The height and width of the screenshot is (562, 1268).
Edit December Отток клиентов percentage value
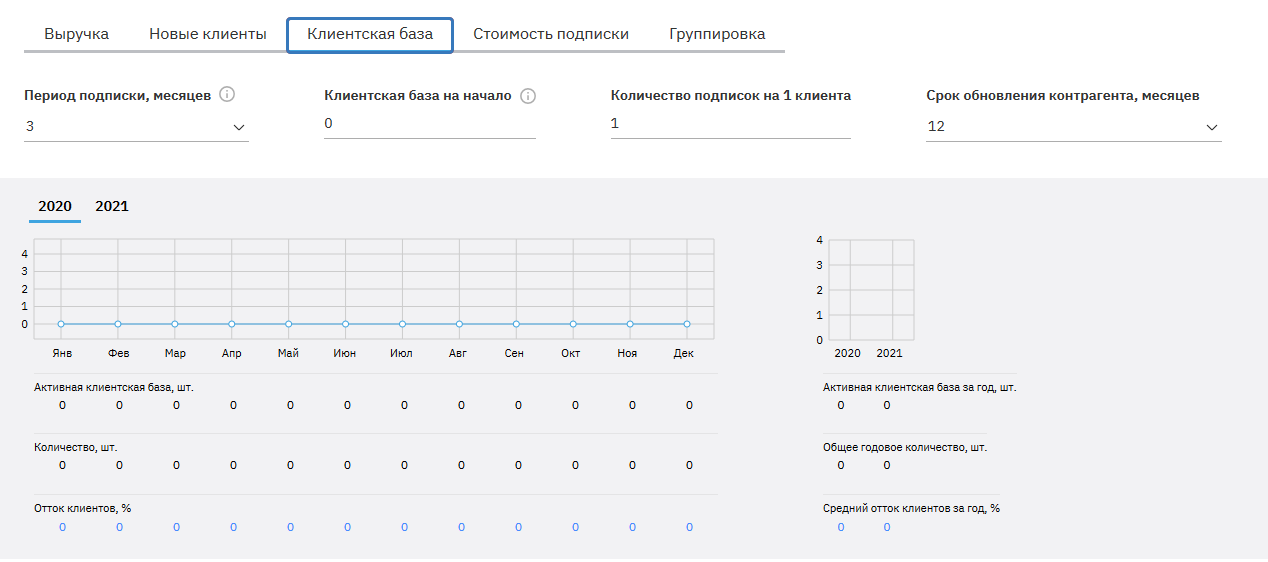point(689,527)
